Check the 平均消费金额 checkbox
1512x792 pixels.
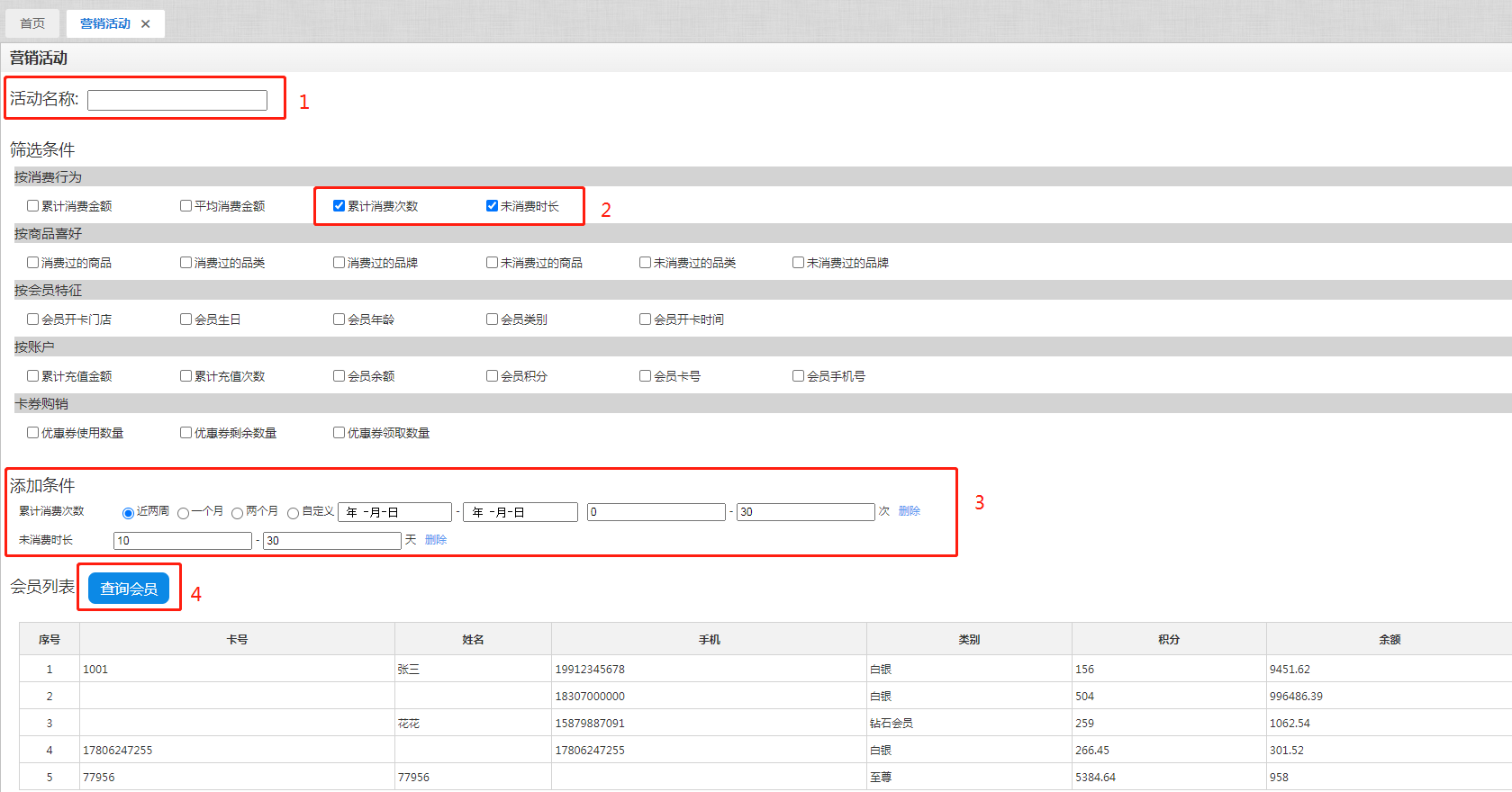(x=186, y=206)
